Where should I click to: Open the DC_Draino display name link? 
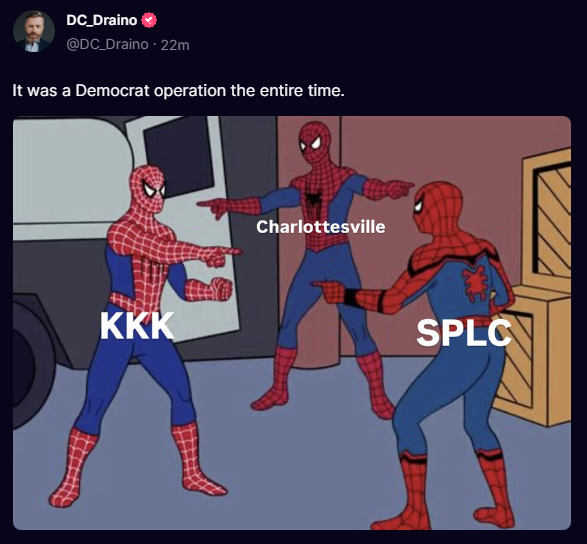point(101,20)
